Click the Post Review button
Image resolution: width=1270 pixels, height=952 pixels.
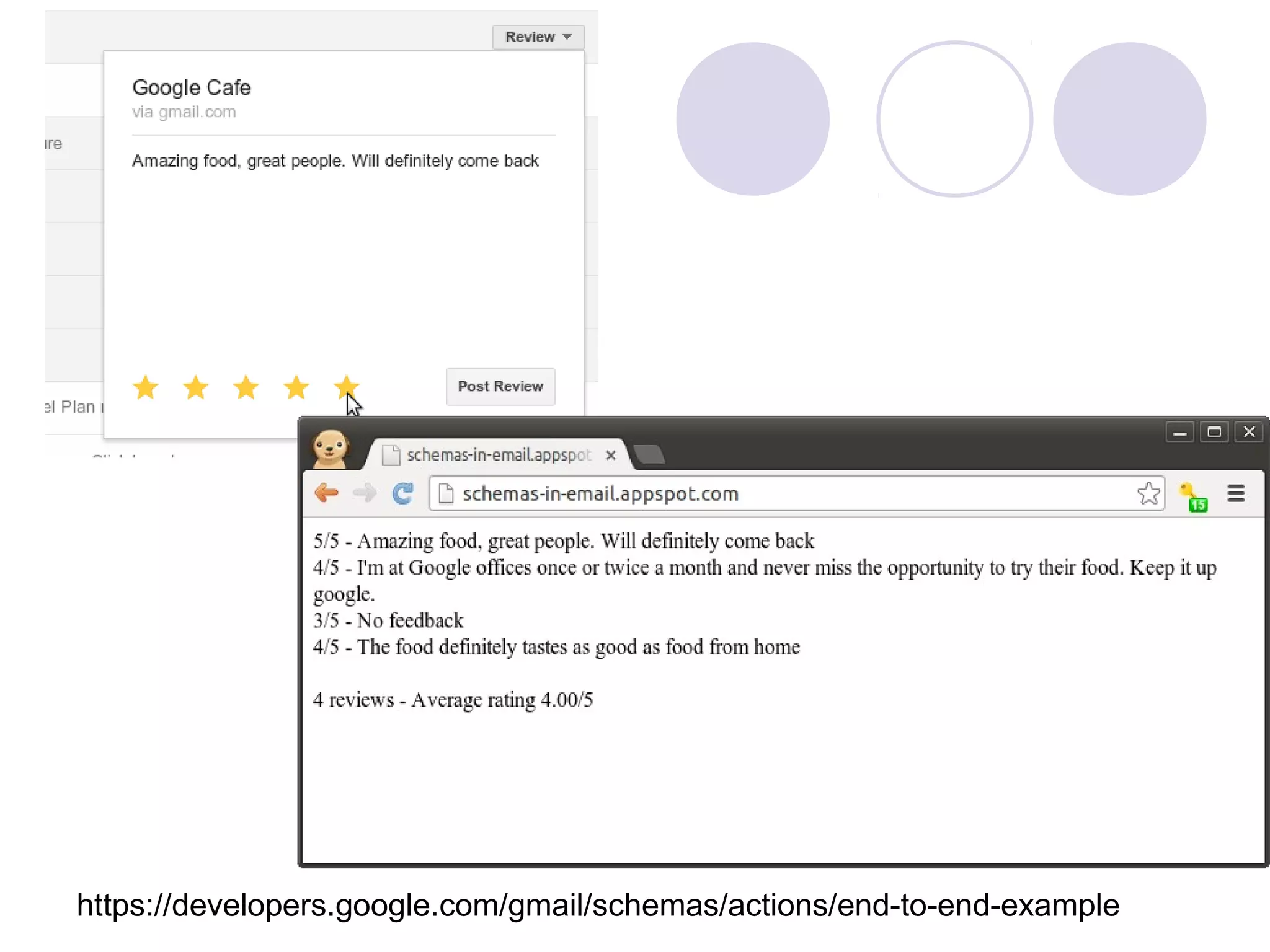coord(500,387)
